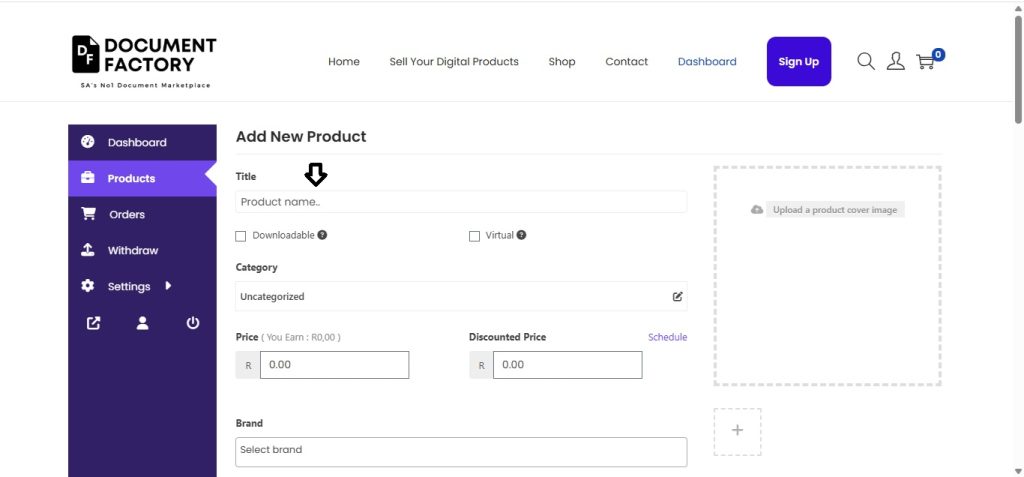Go to Products in the sidebar

coord(131,178)
